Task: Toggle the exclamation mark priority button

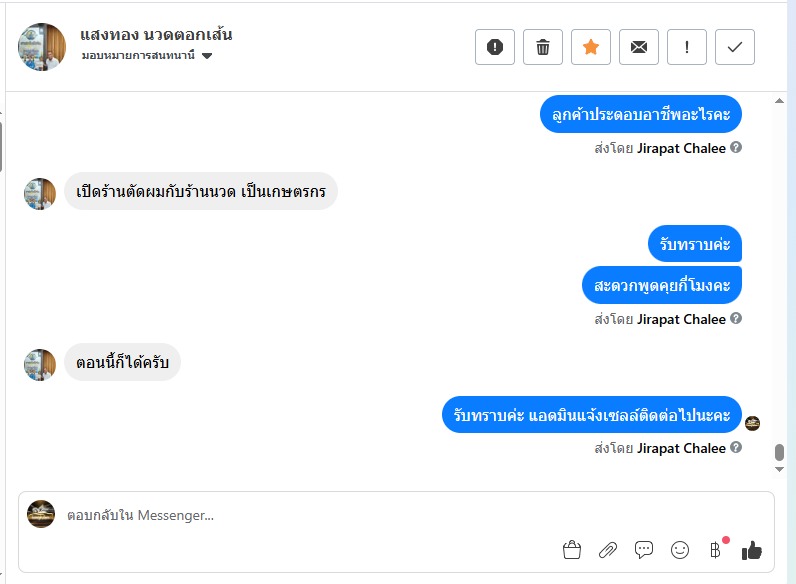Action: coord(686,47)
